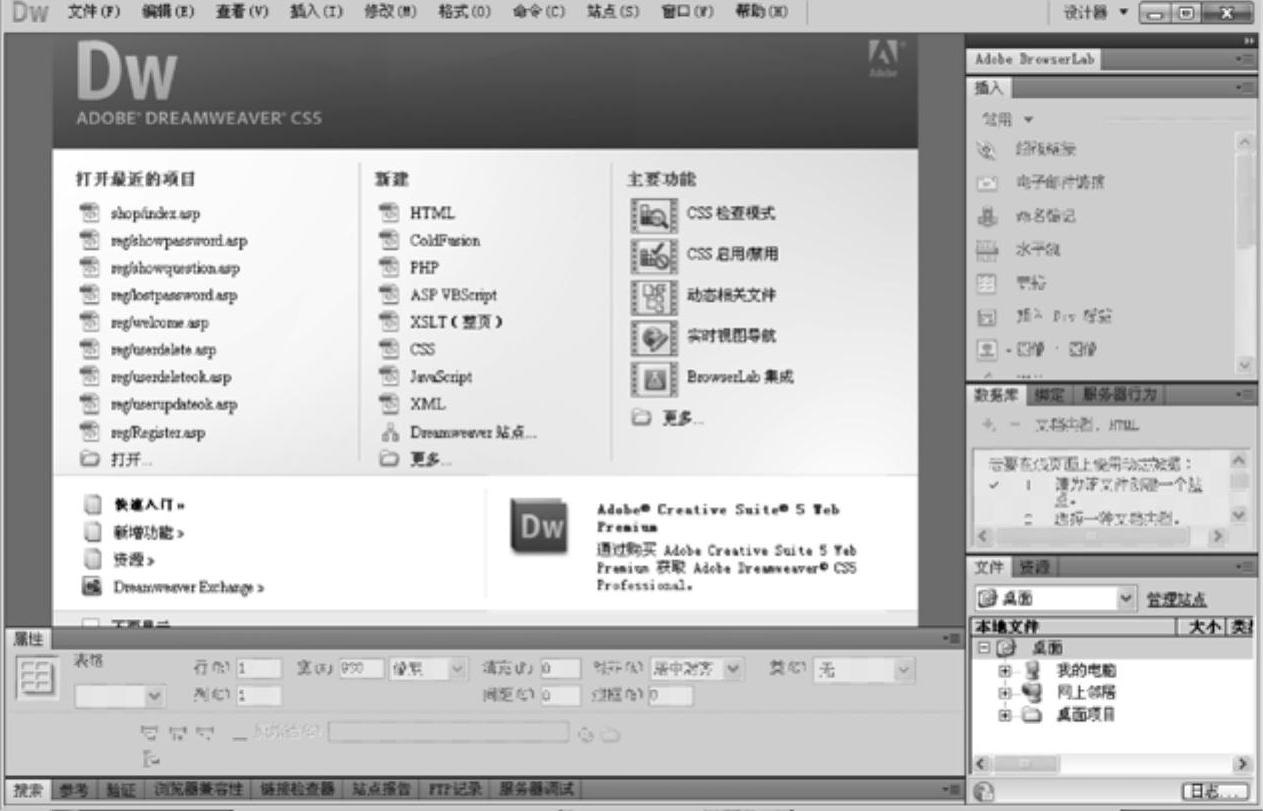The height and width of the screenshot is (811, 1263).
Task: Click the document icon beside ColdFusion
Action: pos(389,240)
